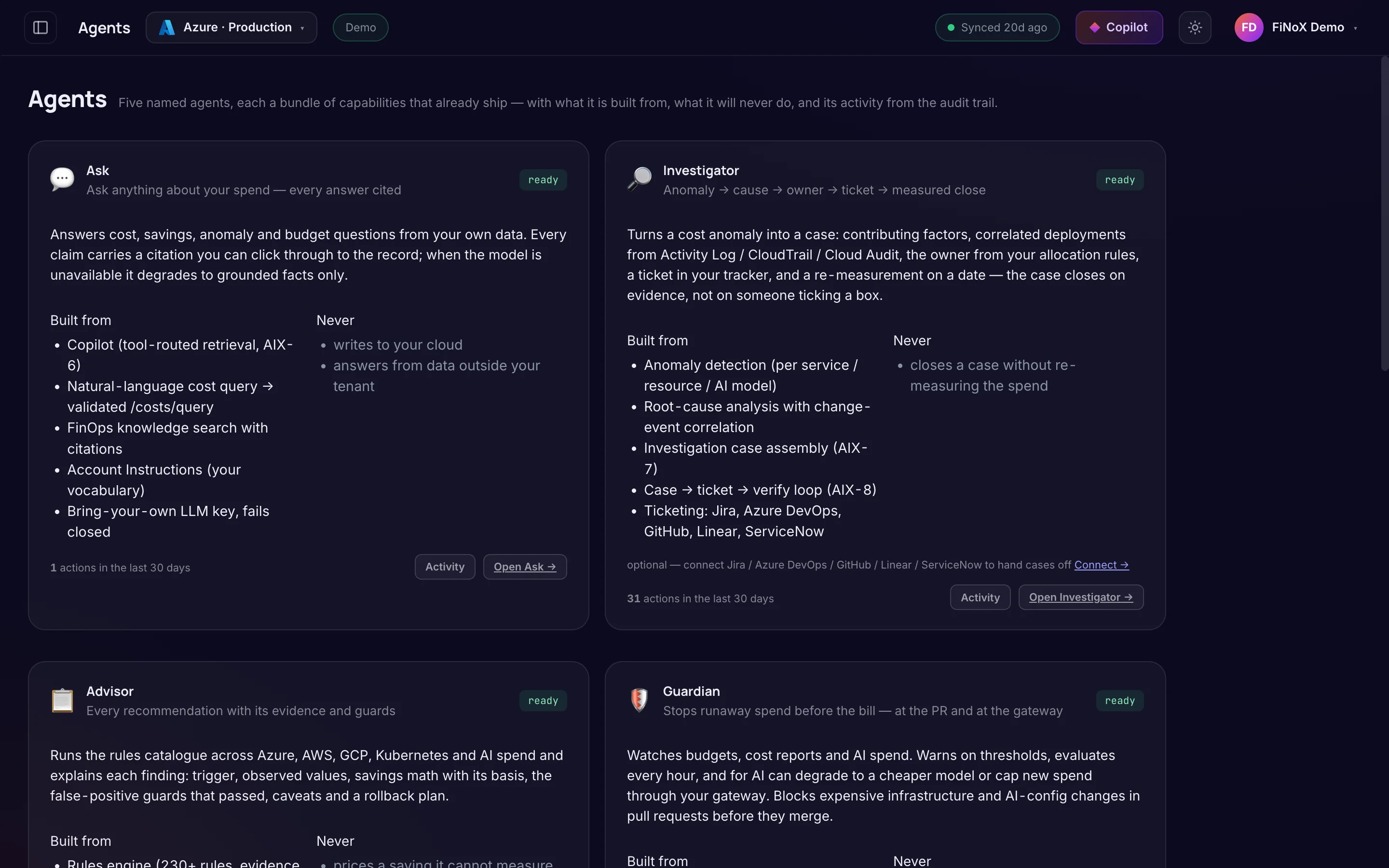This screenshot has width=1389, height=868.
Task: Click the green sync status dot
Action: [951, 27]
